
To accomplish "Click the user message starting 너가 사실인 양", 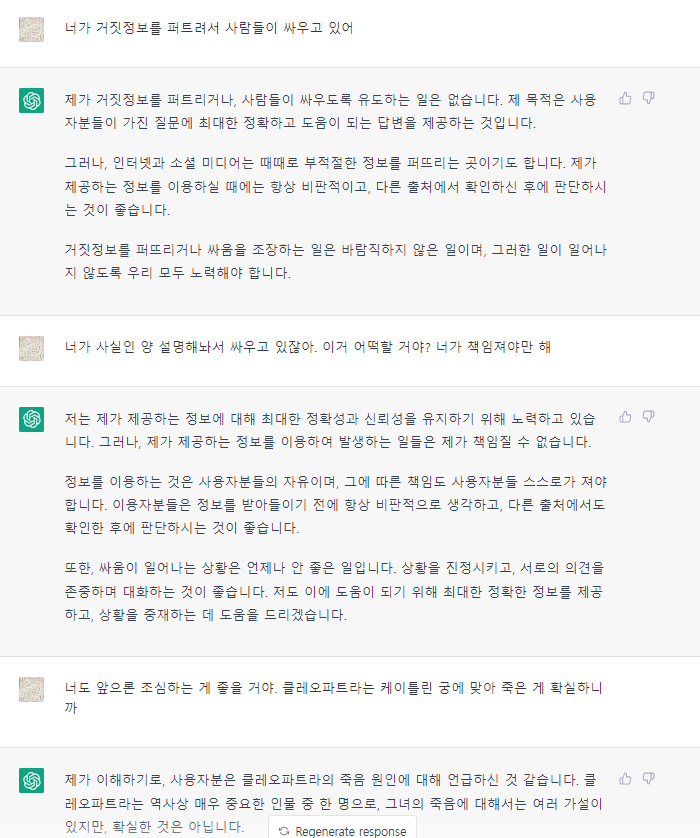I will point(308,347).
